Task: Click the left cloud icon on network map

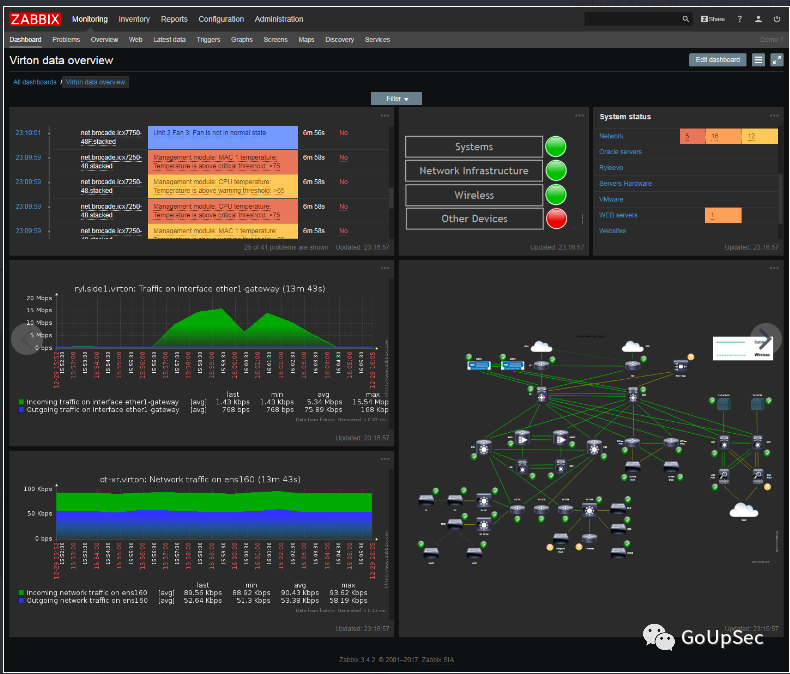Action: pos(541,347)
